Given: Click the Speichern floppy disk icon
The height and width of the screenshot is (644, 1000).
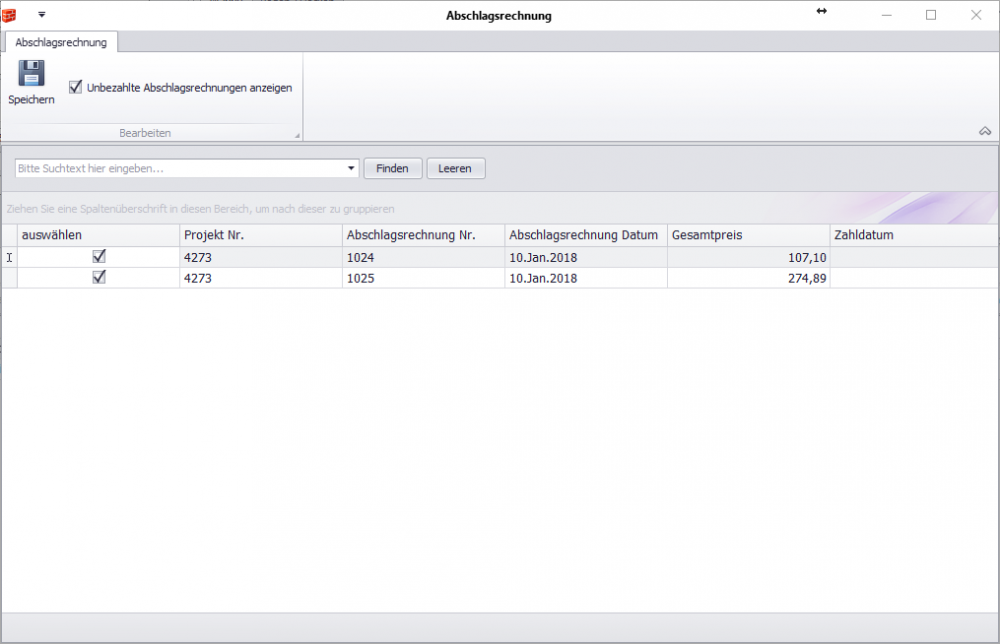Looking at the screenshot, I should click(x=31, y=74).
